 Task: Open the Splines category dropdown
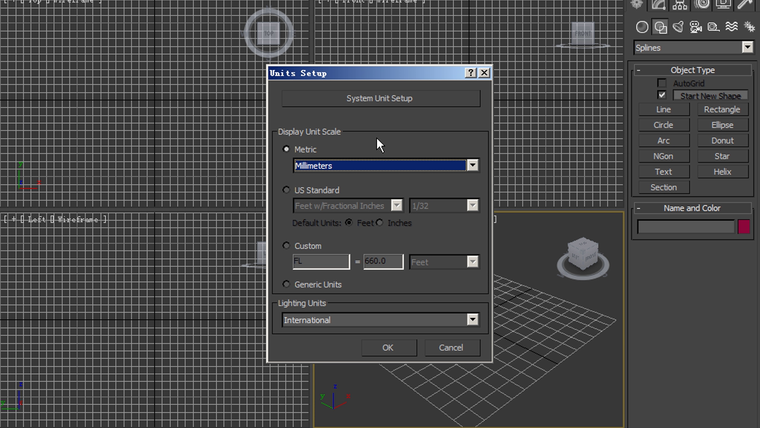(747, 47)
